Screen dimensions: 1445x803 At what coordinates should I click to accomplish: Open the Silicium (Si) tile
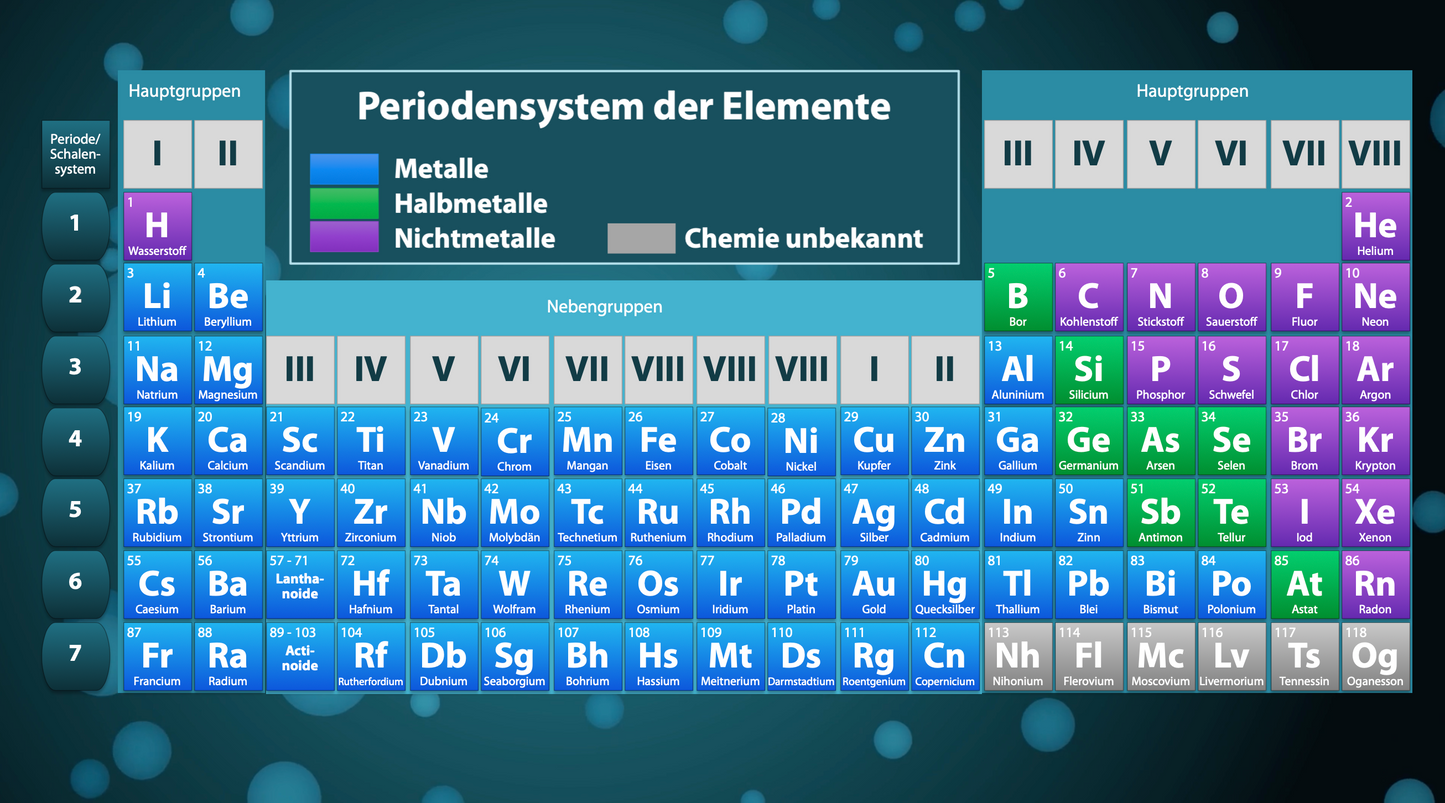[x=1089, y=370]
